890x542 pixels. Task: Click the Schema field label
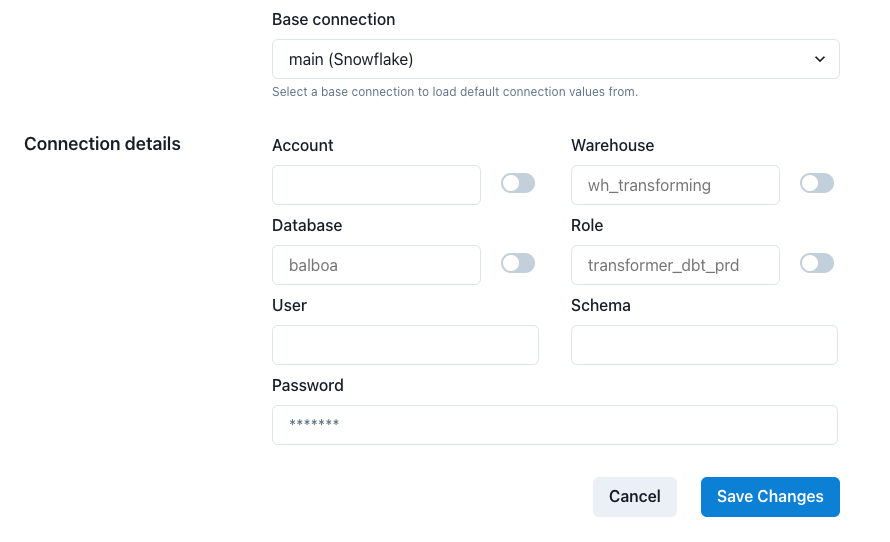coord(600,305)
